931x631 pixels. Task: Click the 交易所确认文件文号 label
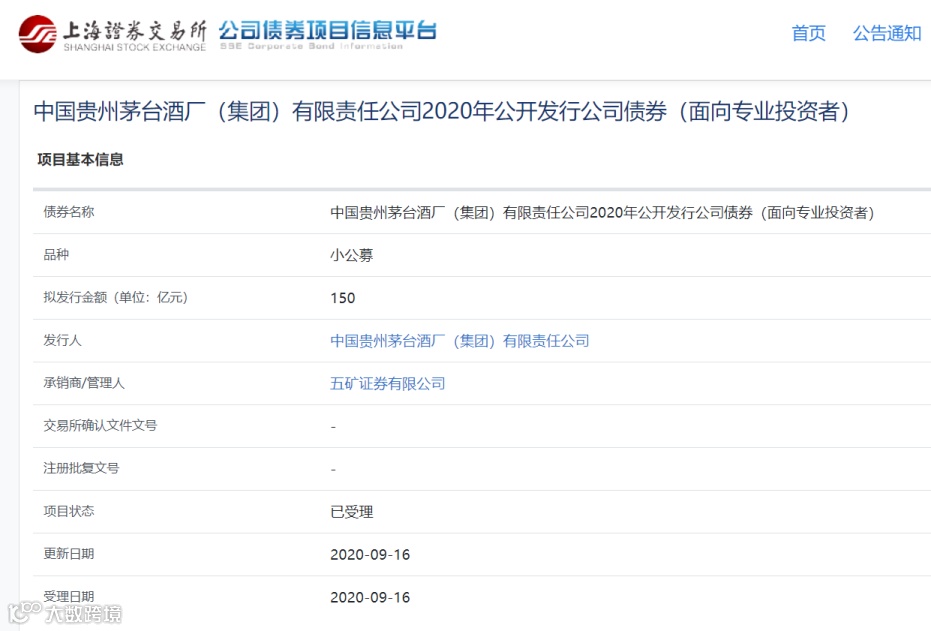[x=100, y=425]
